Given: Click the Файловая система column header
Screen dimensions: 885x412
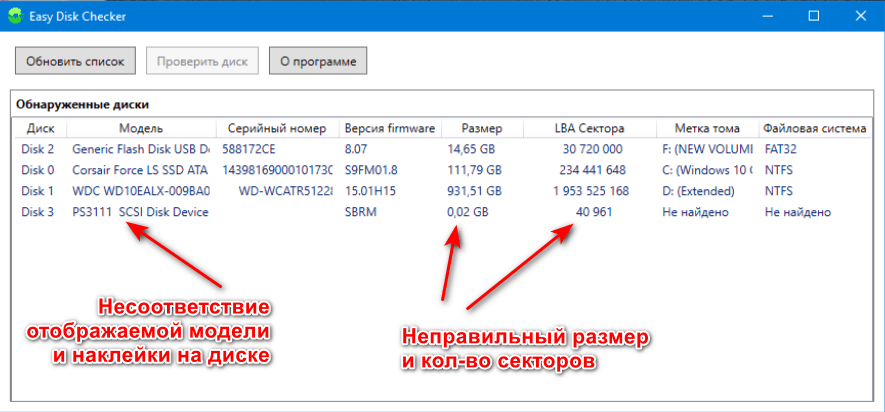Looking at the screenshot, I should pyautogui.click(x=814, y=129).
